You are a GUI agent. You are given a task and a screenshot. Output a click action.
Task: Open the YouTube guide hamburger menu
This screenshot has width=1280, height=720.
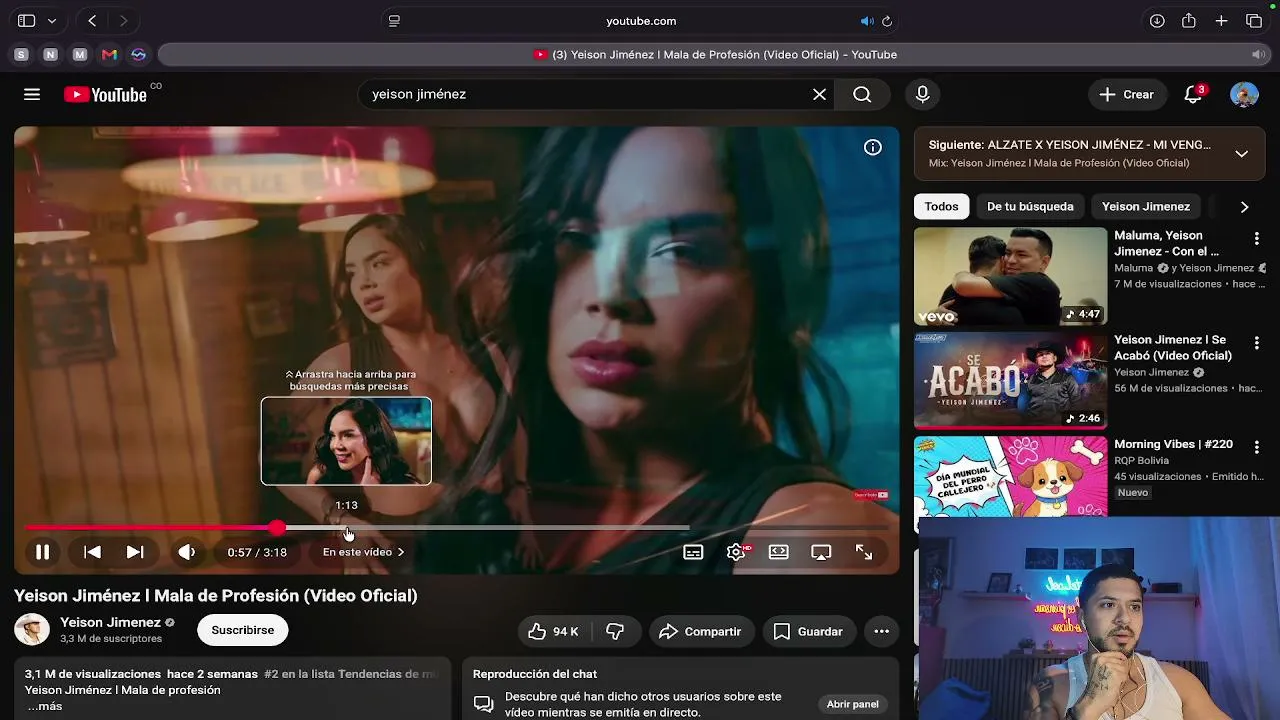point(32,94)
